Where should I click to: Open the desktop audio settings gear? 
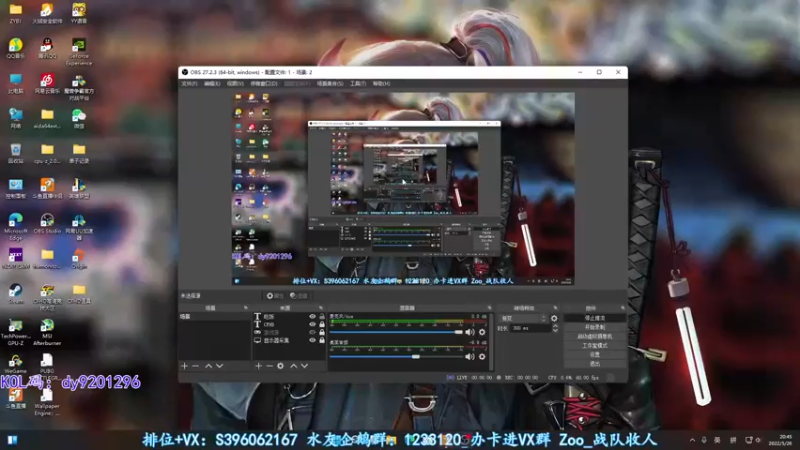pos(482,357)
